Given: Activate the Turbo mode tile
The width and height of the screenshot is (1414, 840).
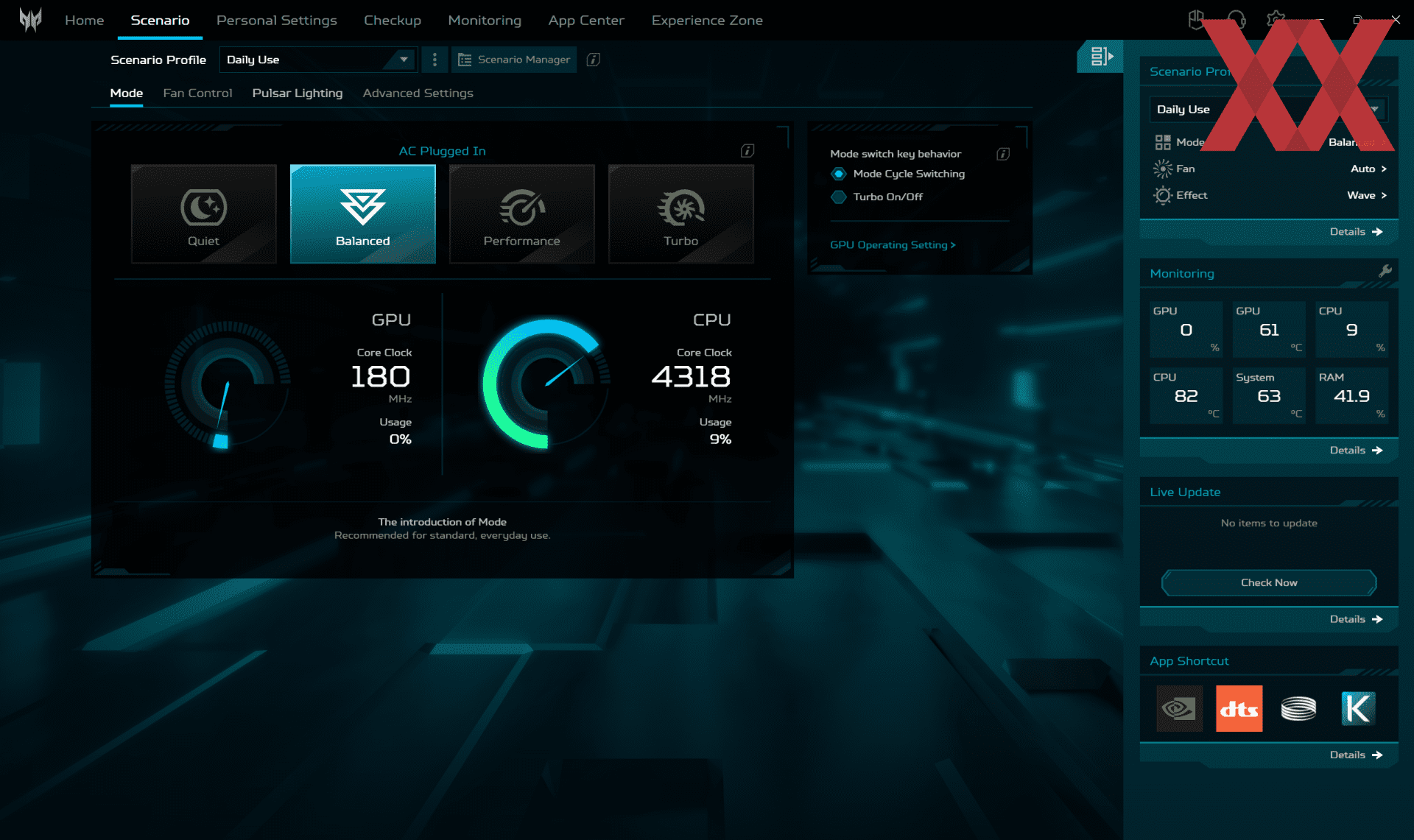Looking at the screenshot, I should (x=680, y=213).
